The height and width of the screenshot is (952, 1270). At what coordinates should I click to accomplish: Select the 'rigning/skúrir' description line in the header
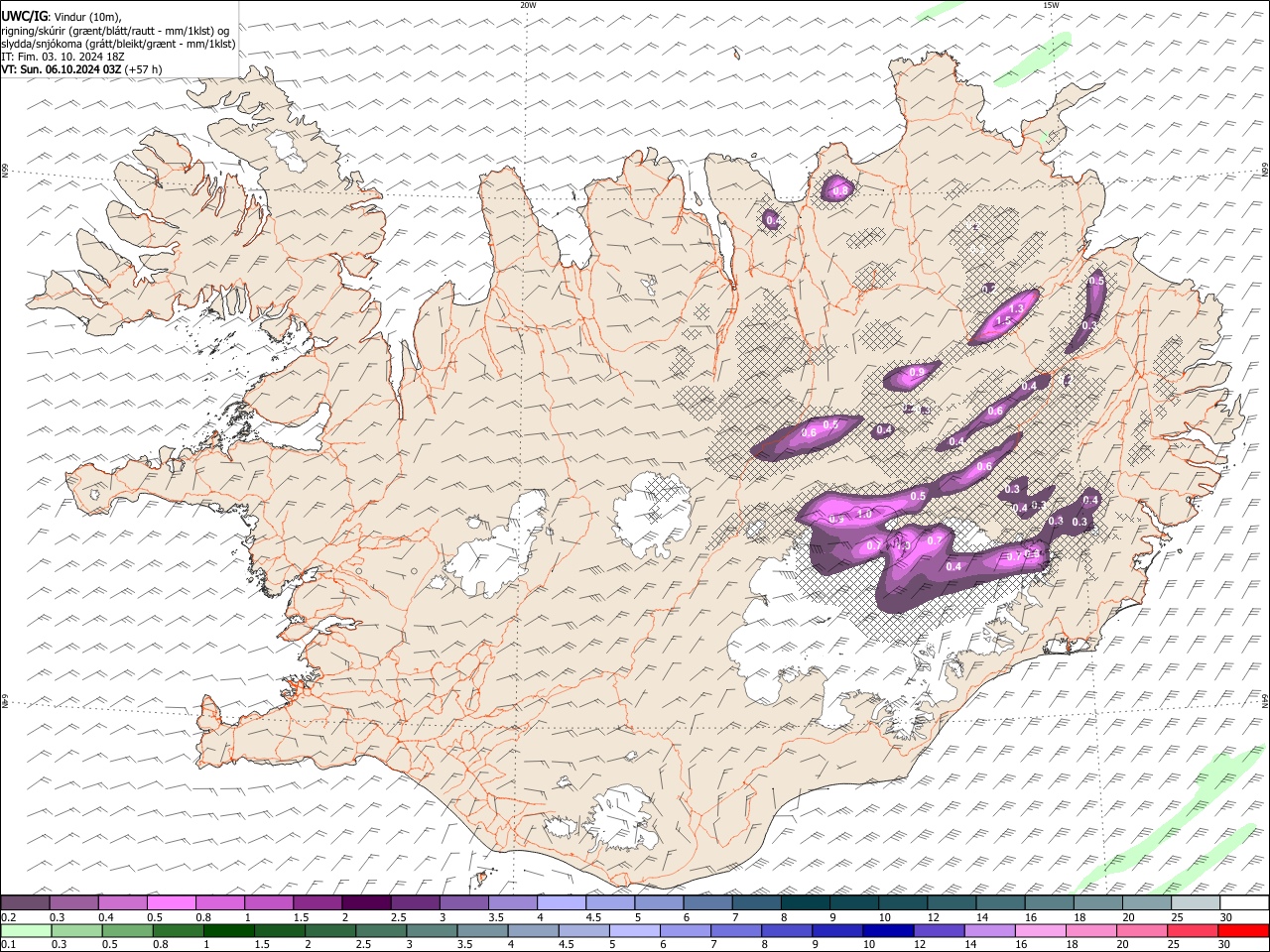pyautogui.click(x=115, y=31)
